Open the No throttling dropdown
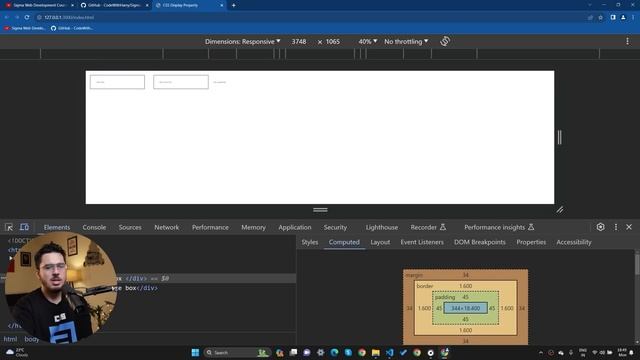The height and width of the screenshot is (360, 640). point(406,42)
